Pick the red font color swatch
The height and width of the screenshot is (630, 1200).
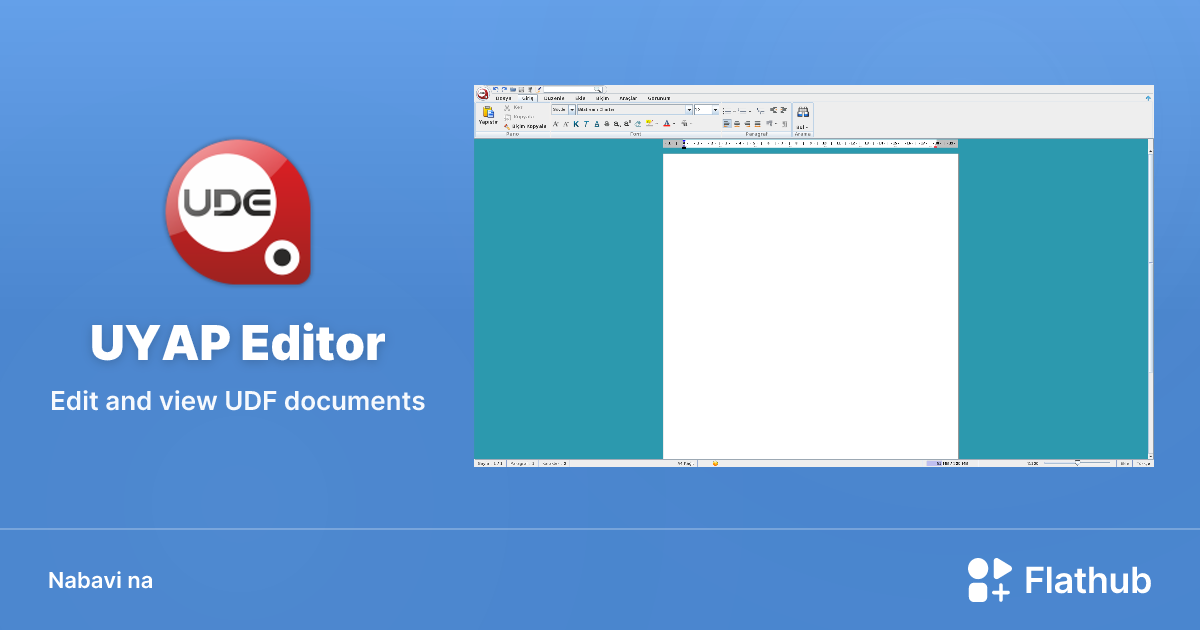[667, 124]
